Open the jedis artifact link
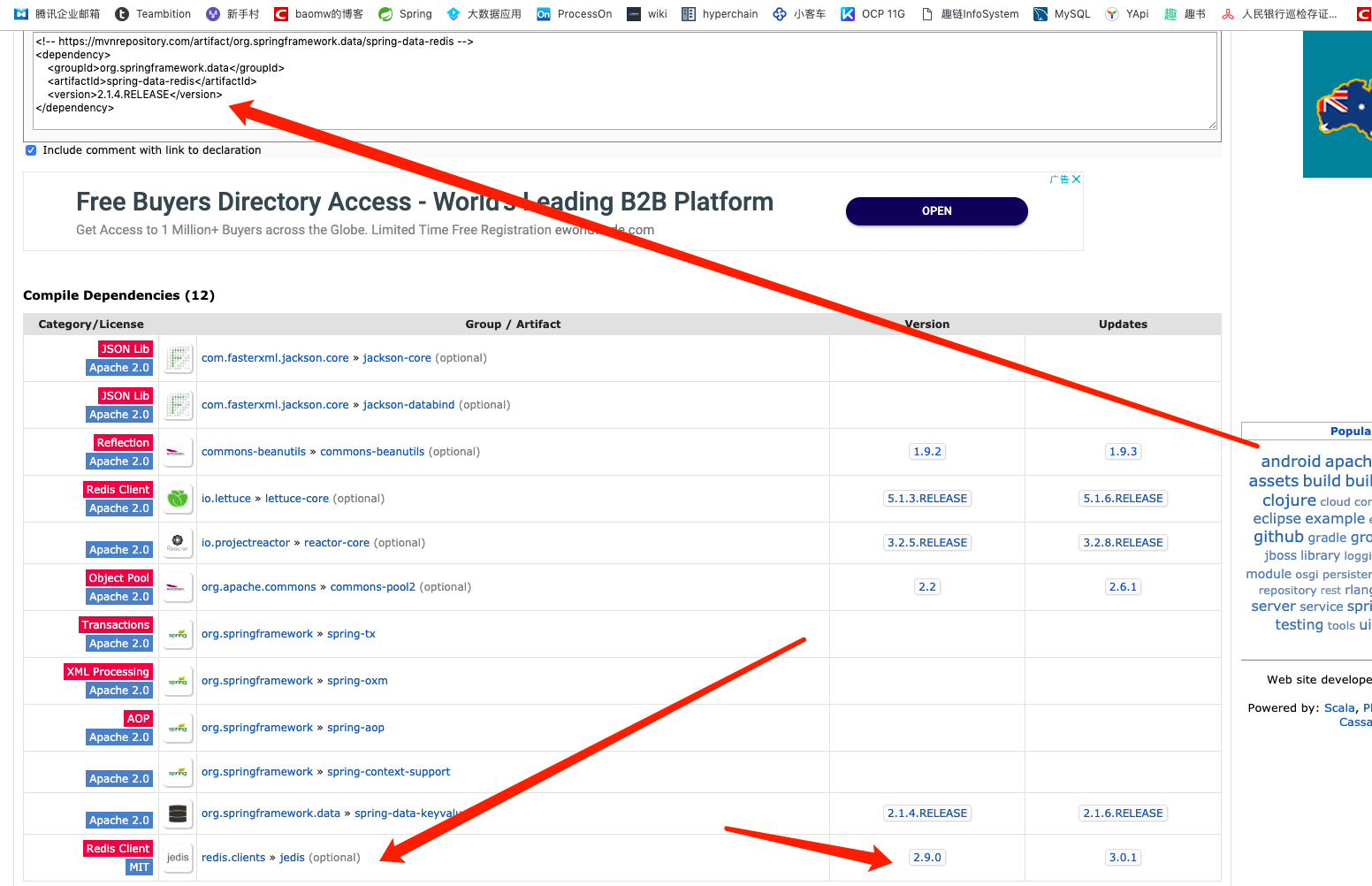This screenshot has width=1372, height=886. pyautogui.click(x=292, y=858)
